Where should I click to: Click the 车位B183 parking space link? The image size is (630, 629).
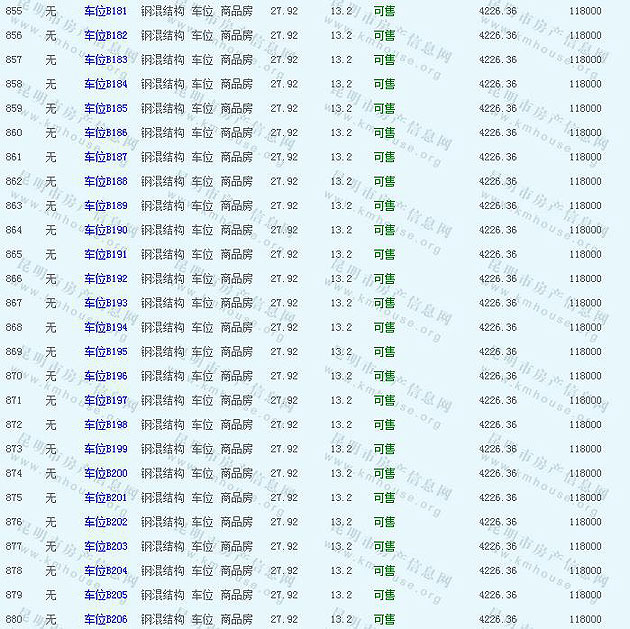[106, 60]
